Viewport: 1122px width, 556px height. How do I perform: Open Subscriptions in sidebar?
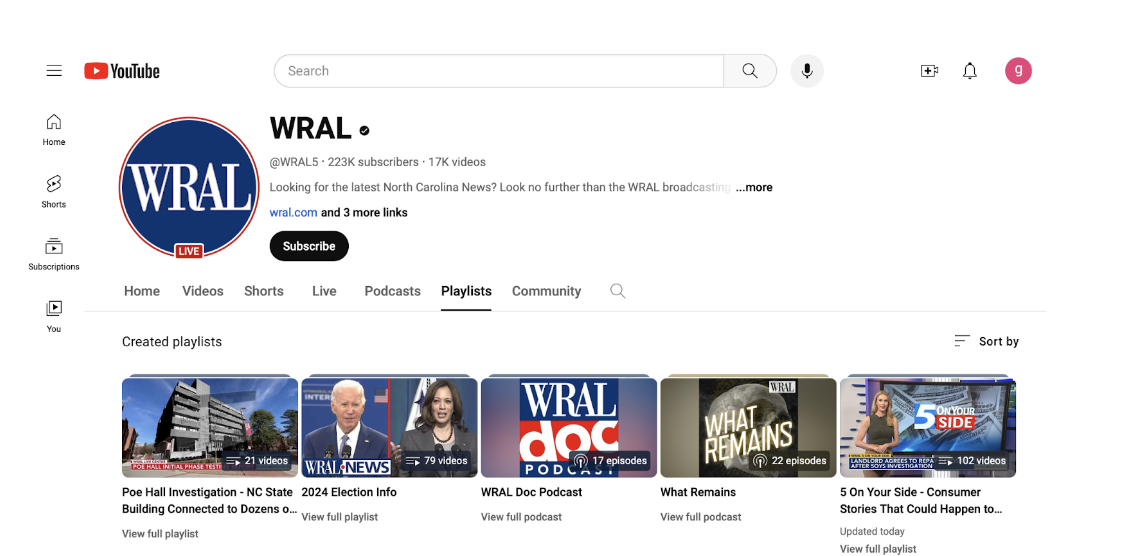tap(54, 254)
